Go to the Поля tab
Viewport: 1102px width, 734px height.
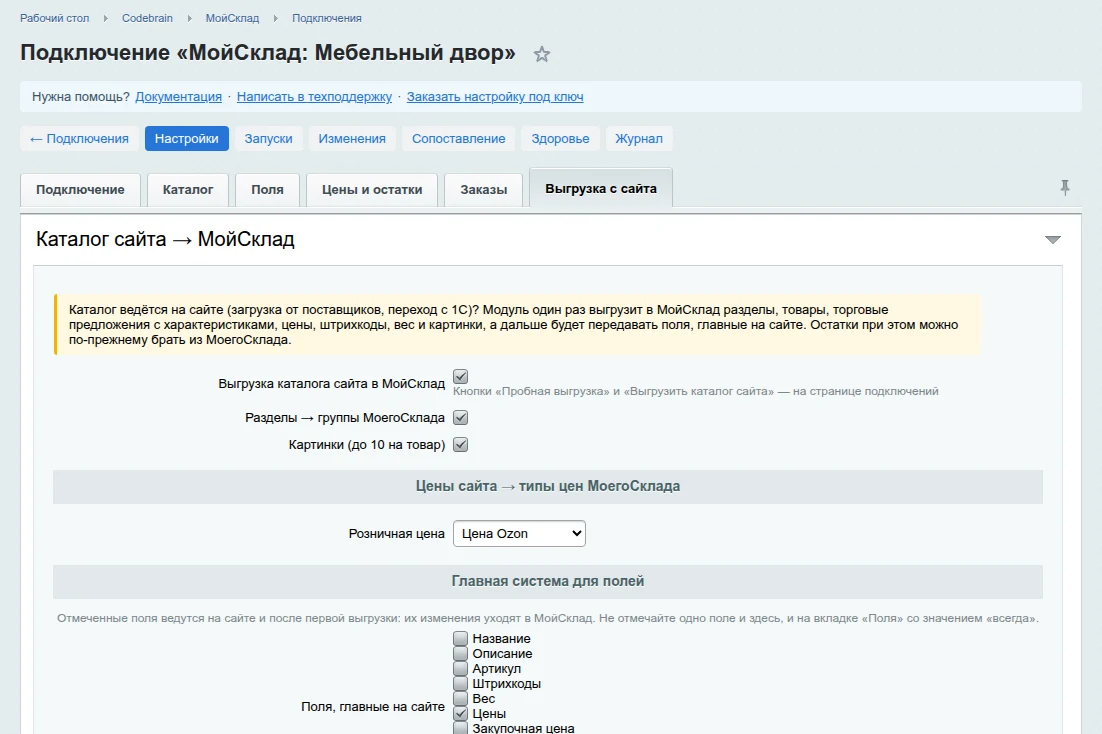(x=267, y=190)
